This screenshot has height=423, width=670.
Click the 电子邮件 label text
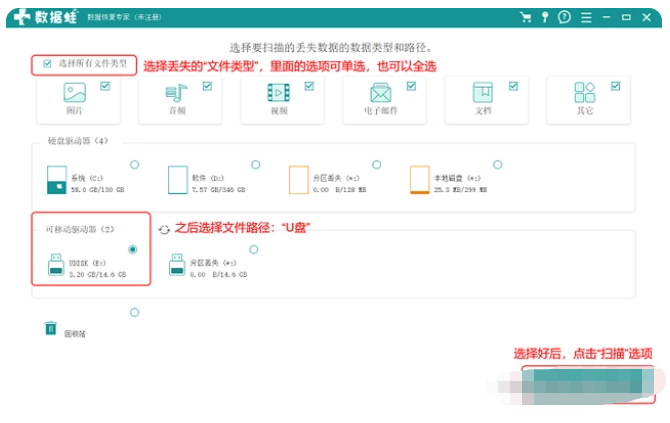point(381,111)
